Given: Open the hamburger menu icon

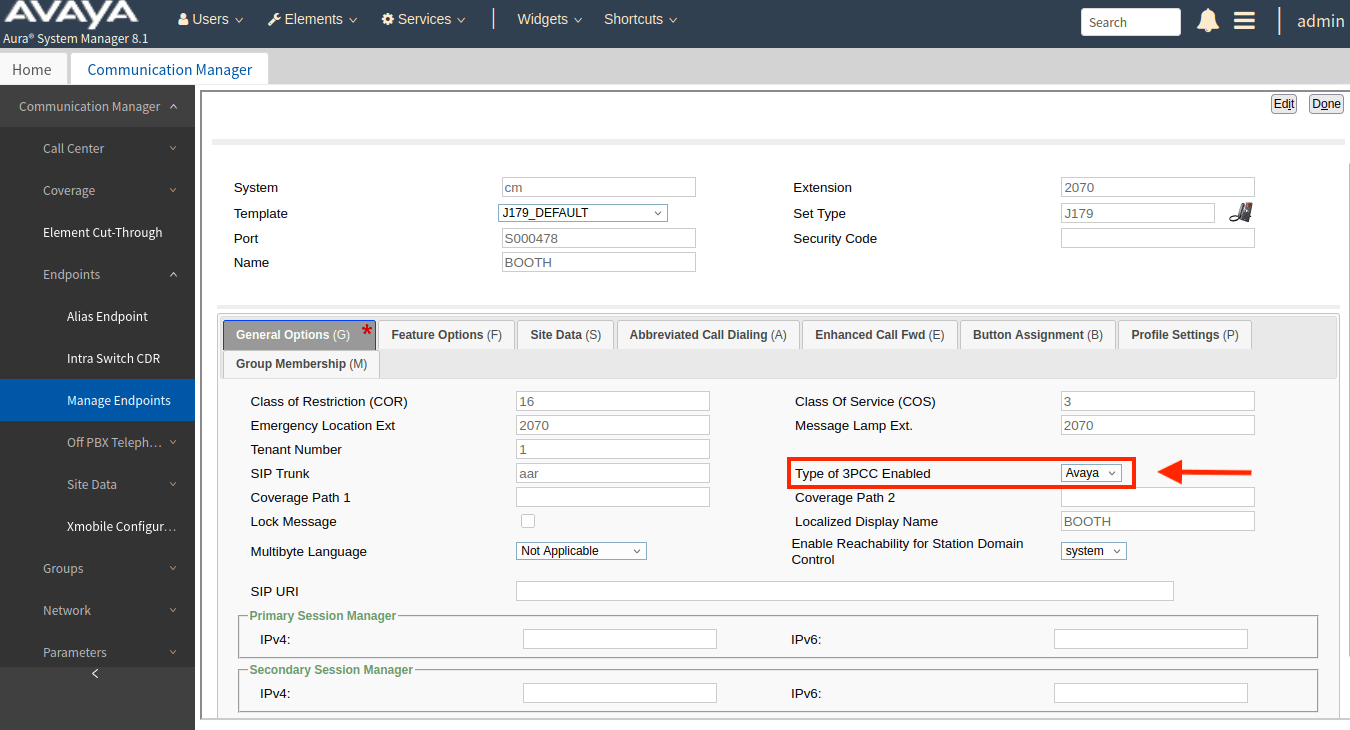Looking at the screenshot, I should [x=1244, y=21].
